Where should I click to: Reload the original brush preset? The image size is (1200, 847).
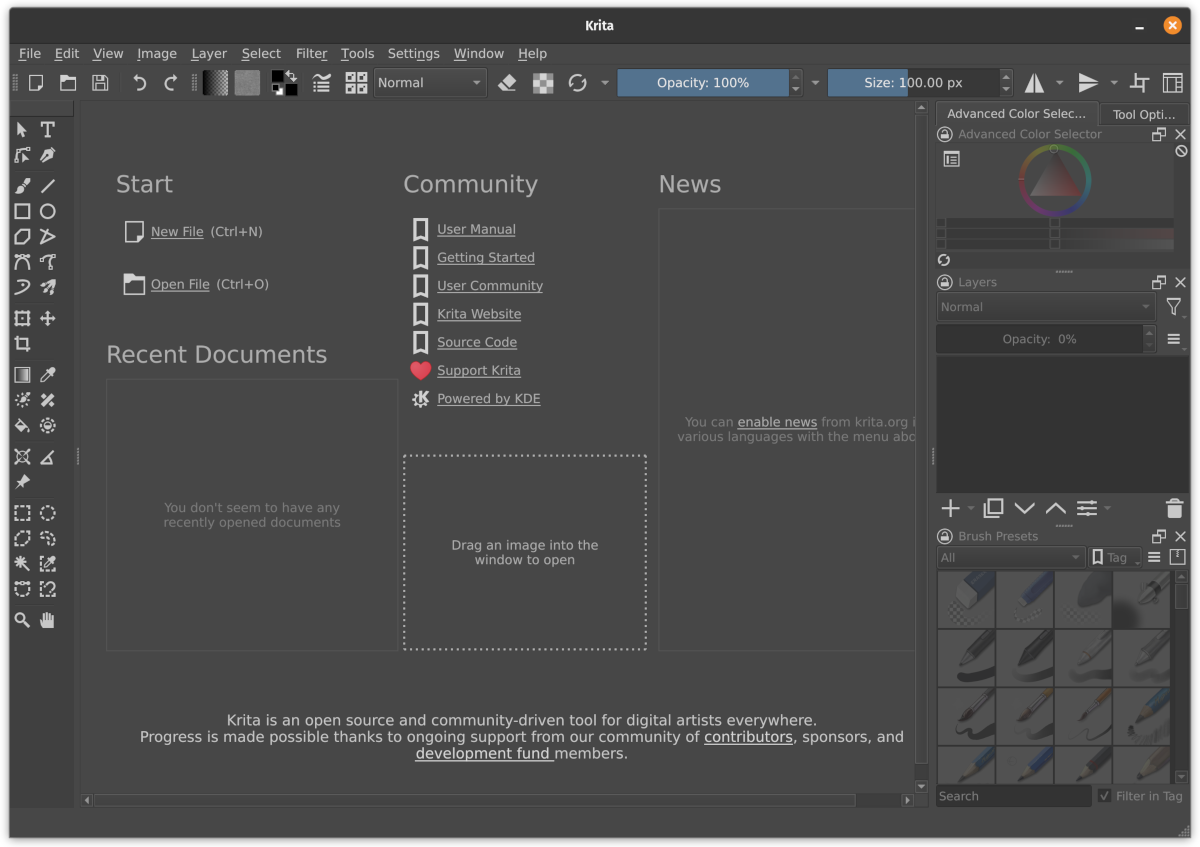click(577, 83)
